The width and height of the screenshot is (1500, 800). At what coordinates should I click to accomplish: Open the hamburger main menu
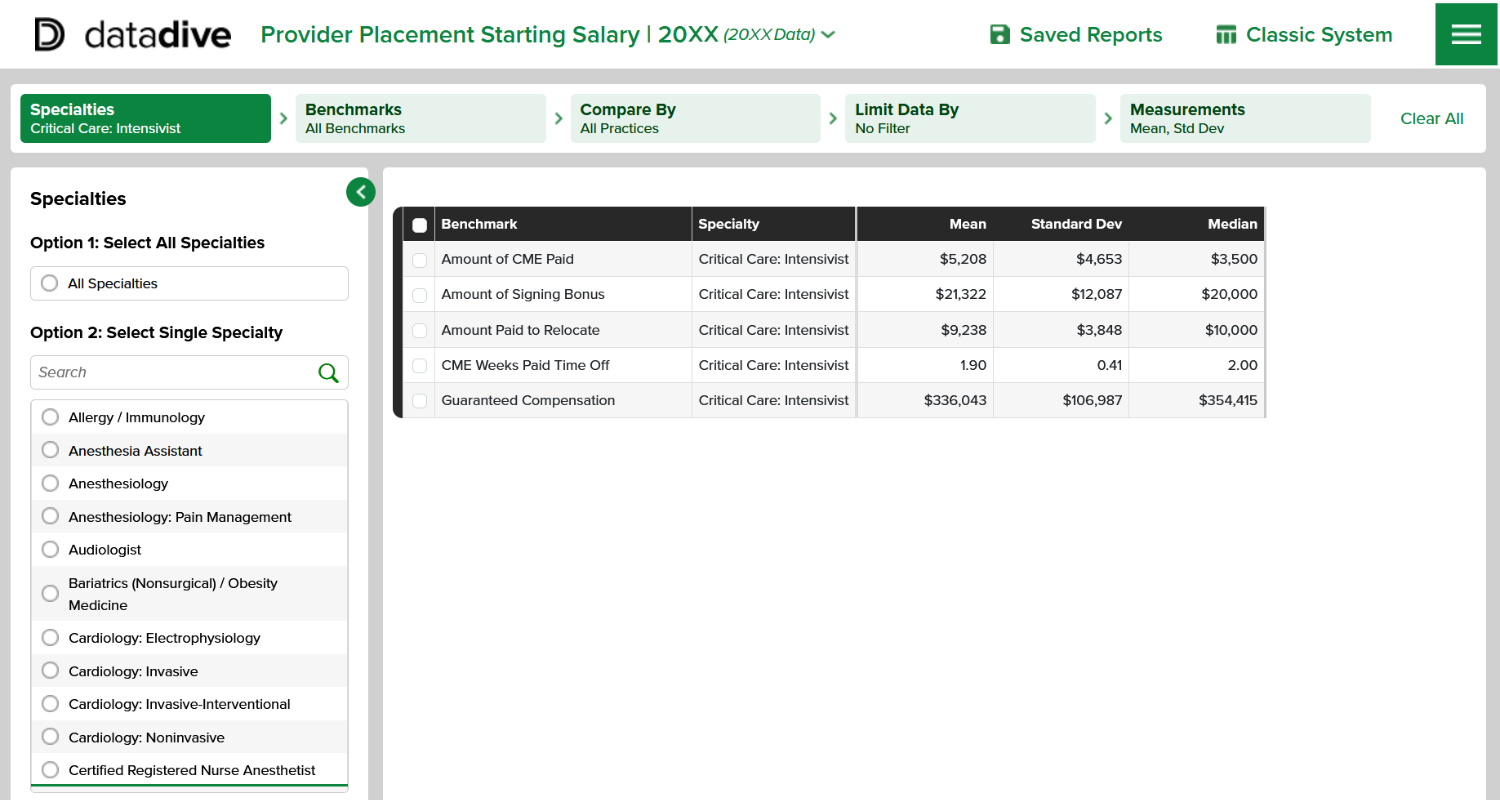1466,34
